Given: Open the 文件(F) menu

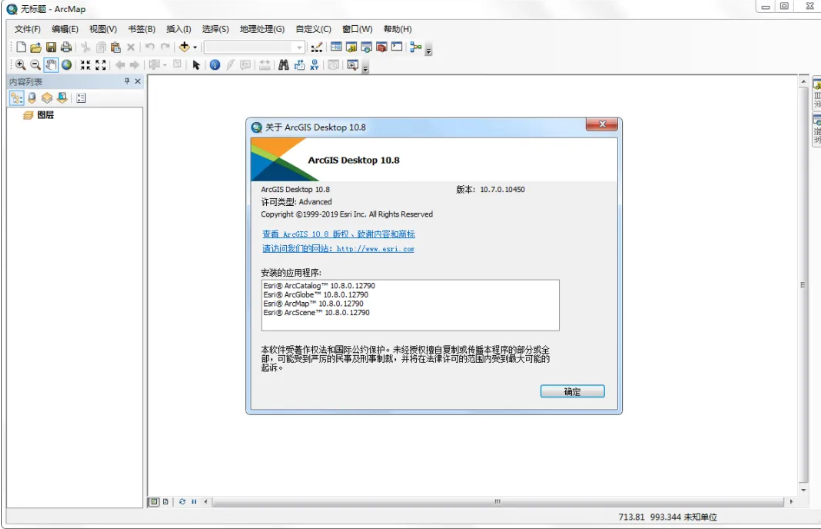Looking at the screenshot, I should (27, 29).
